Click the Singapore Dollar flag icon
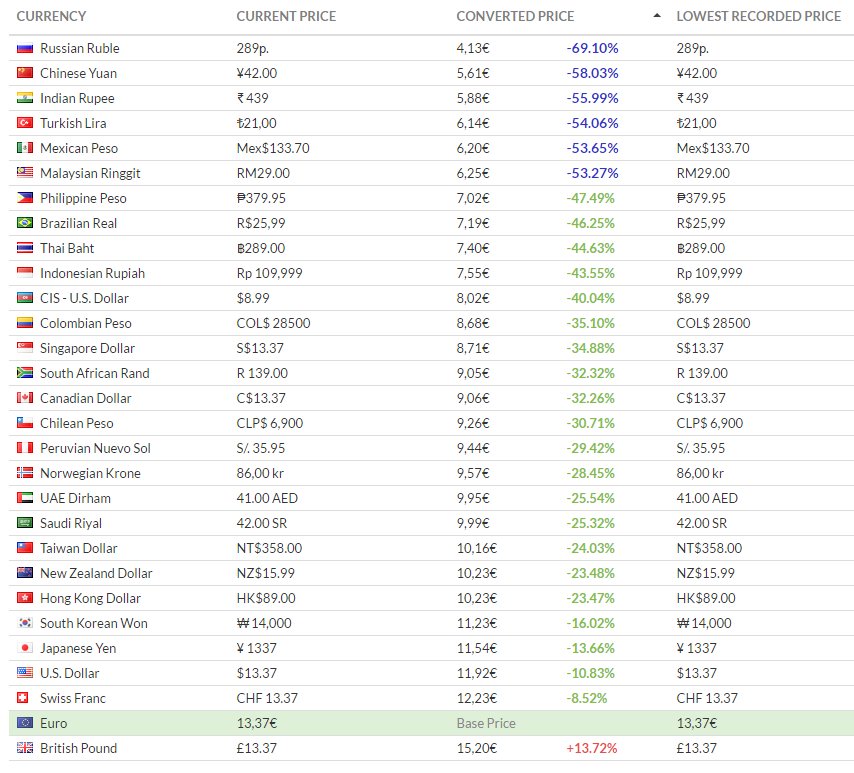 coord(25,349)
